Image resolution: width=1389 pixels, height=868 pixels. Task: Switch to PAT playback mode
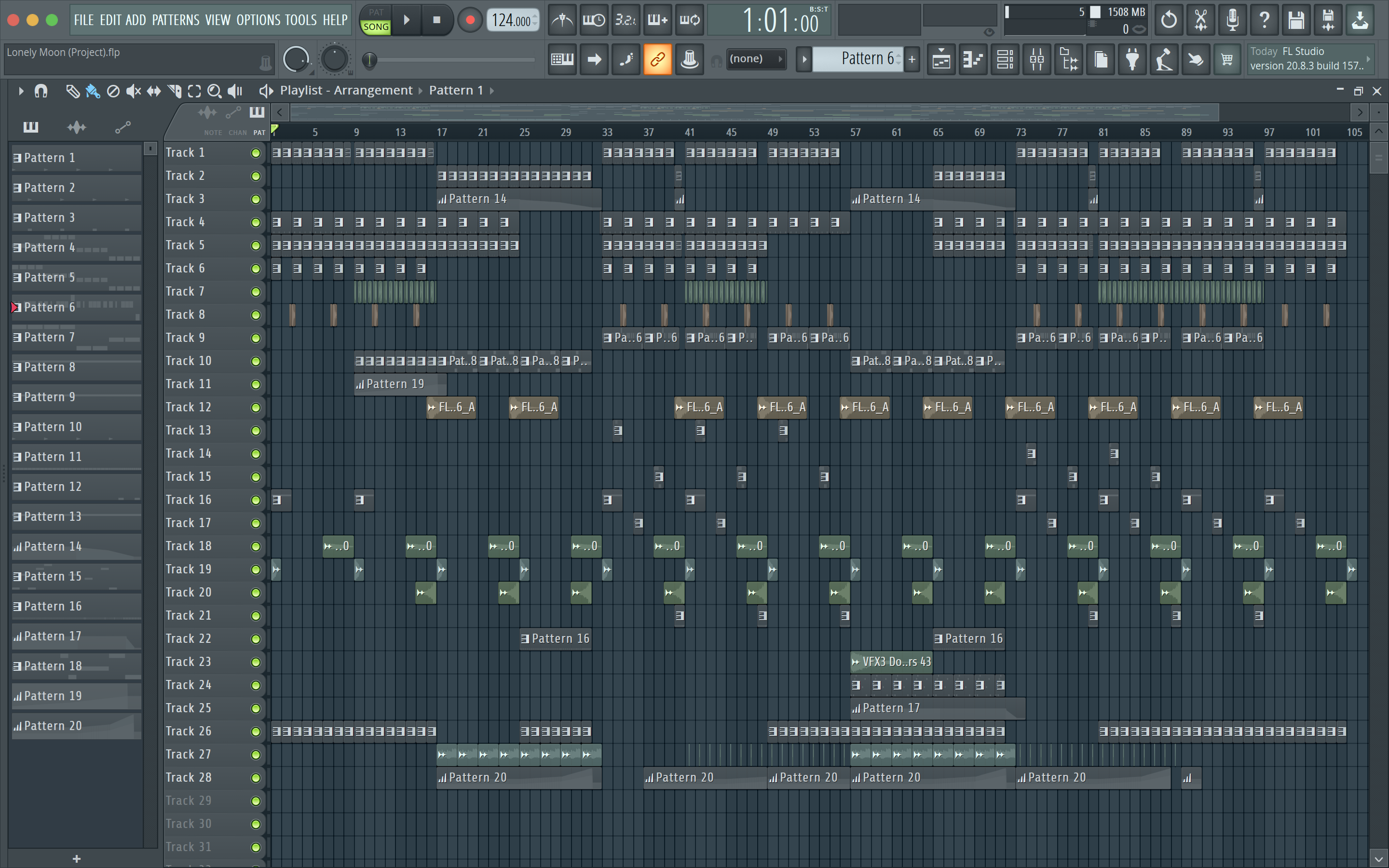pyautogui.click(x=376, y=12)
